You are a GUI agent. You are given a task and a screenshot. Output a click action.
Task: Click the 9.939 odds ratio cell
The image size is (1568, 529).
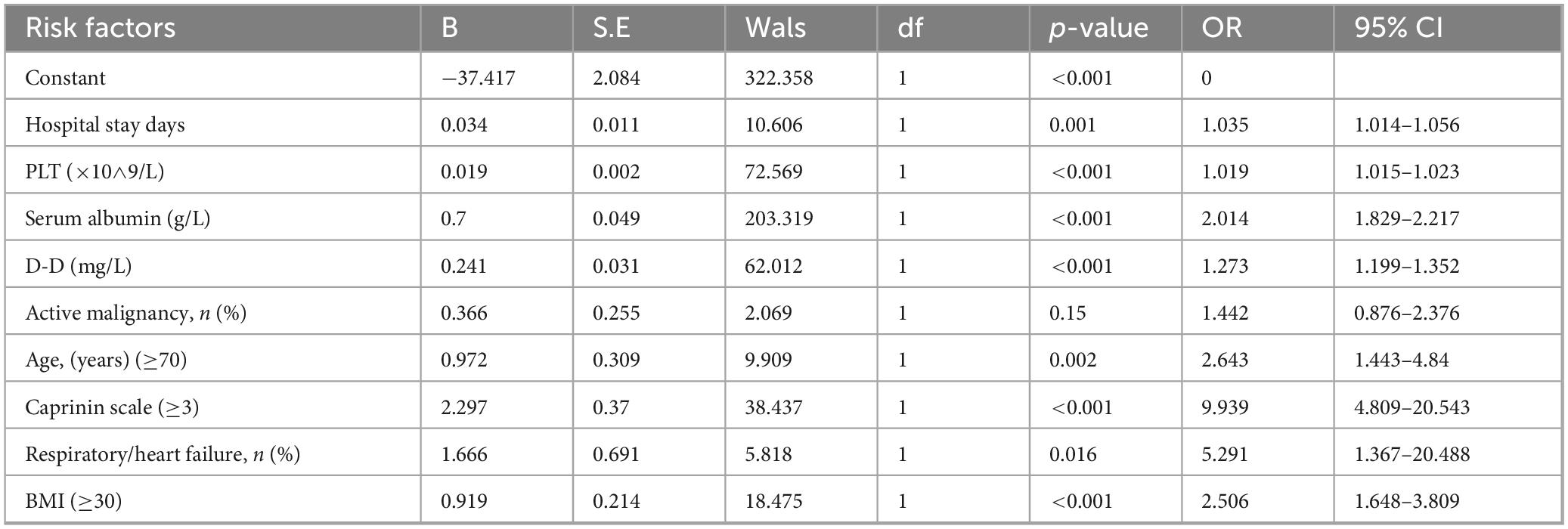click(1225, 407)
